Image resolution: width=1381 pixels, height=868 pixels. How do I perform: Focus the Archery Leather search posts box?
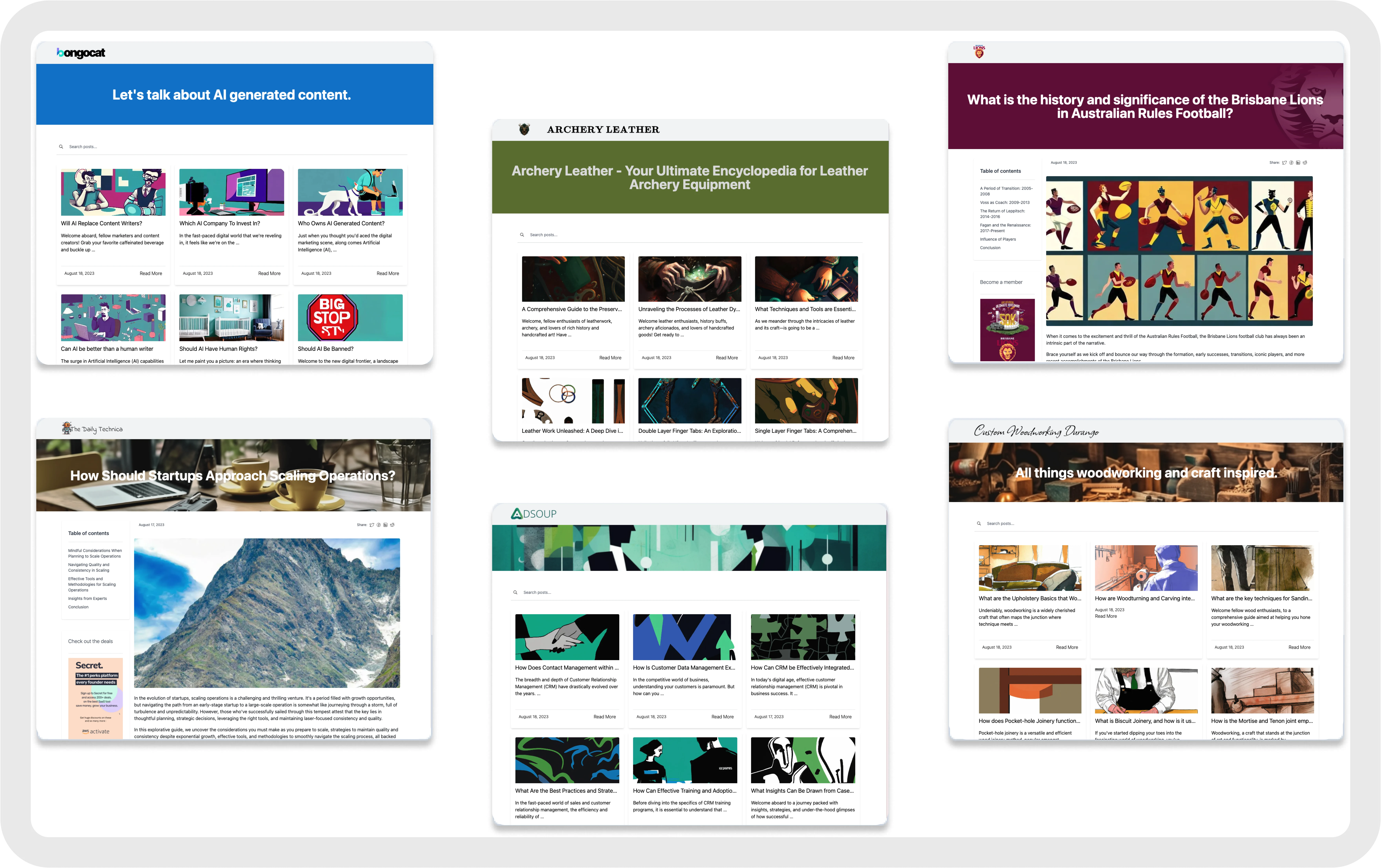pos(688,235)
